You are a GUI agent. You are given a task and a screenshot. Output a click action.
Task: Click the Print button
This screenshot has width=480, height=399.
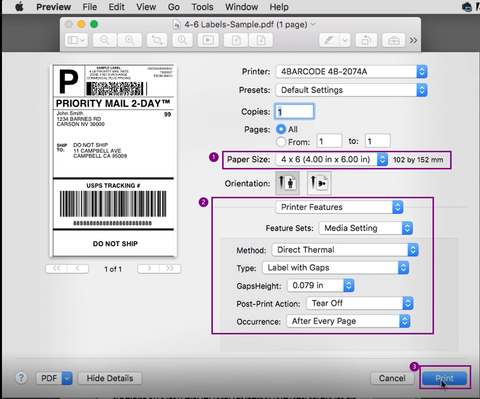444,378
